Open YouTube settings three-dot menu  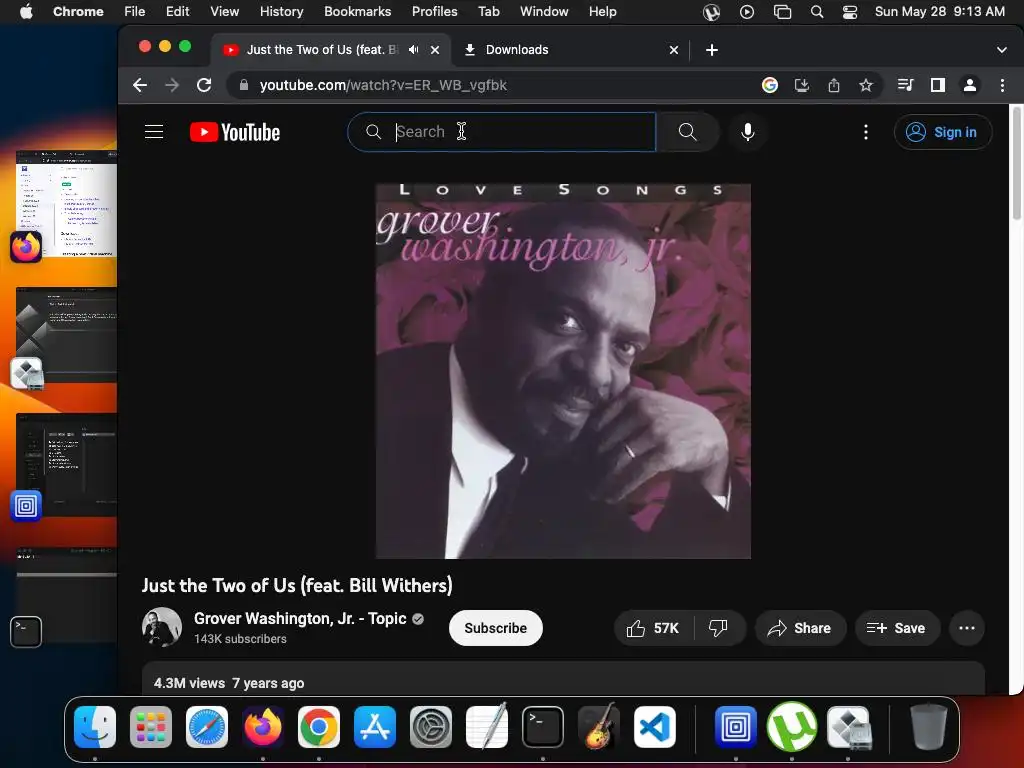tap(866, 132)
